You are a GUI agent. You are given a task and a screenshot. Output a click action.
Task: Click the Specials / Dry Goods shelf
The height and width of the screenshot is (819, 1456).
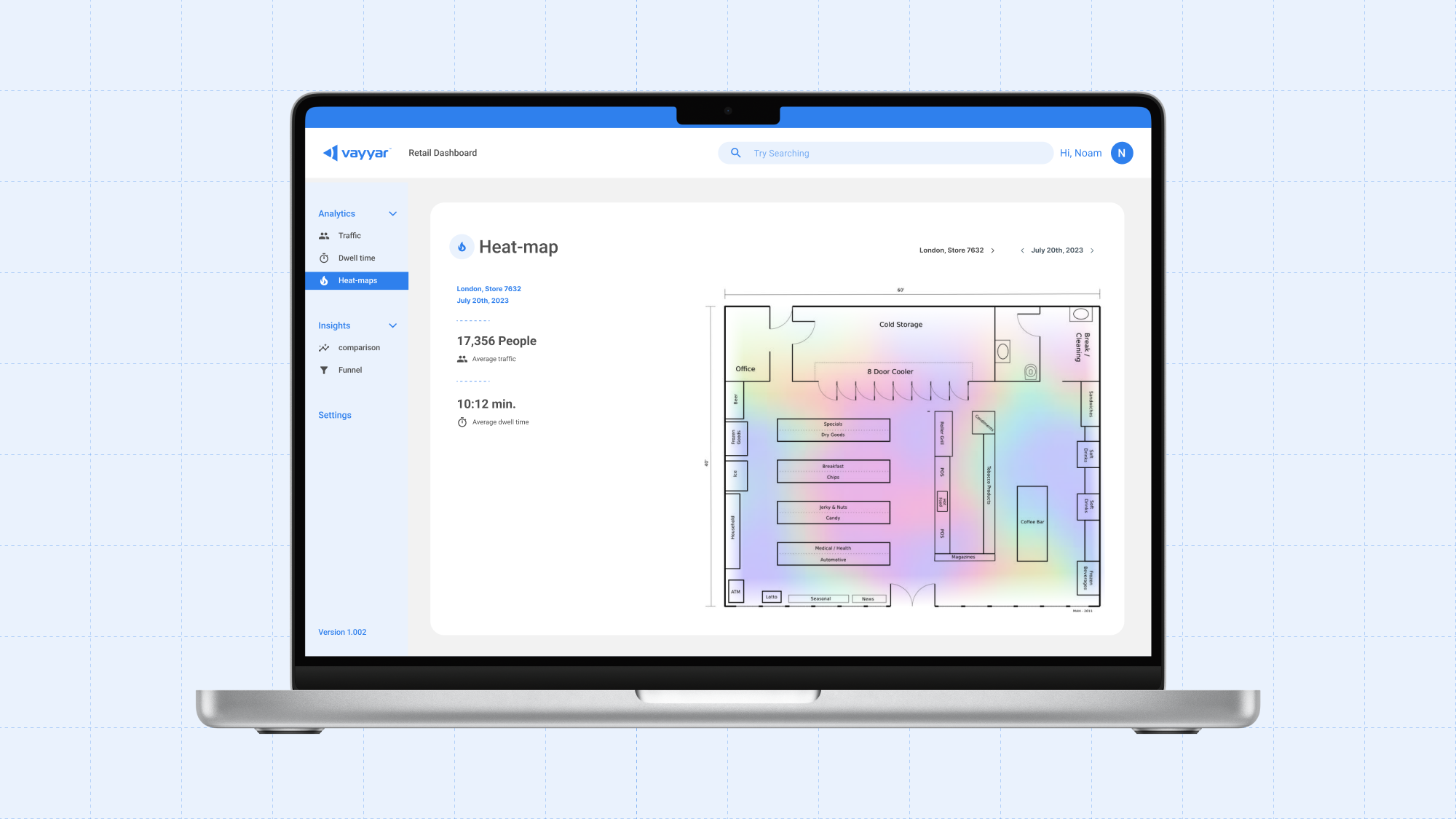tap(834, 430)
